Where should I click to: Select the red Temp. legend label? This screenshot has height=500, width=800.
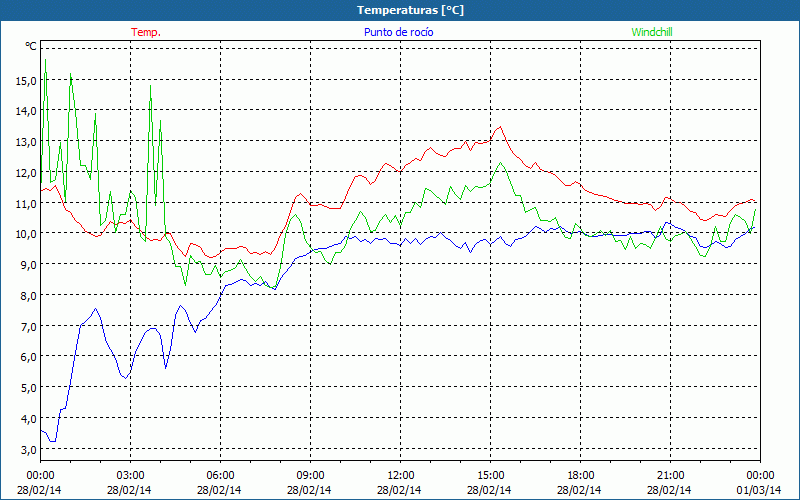click(146, 32)
